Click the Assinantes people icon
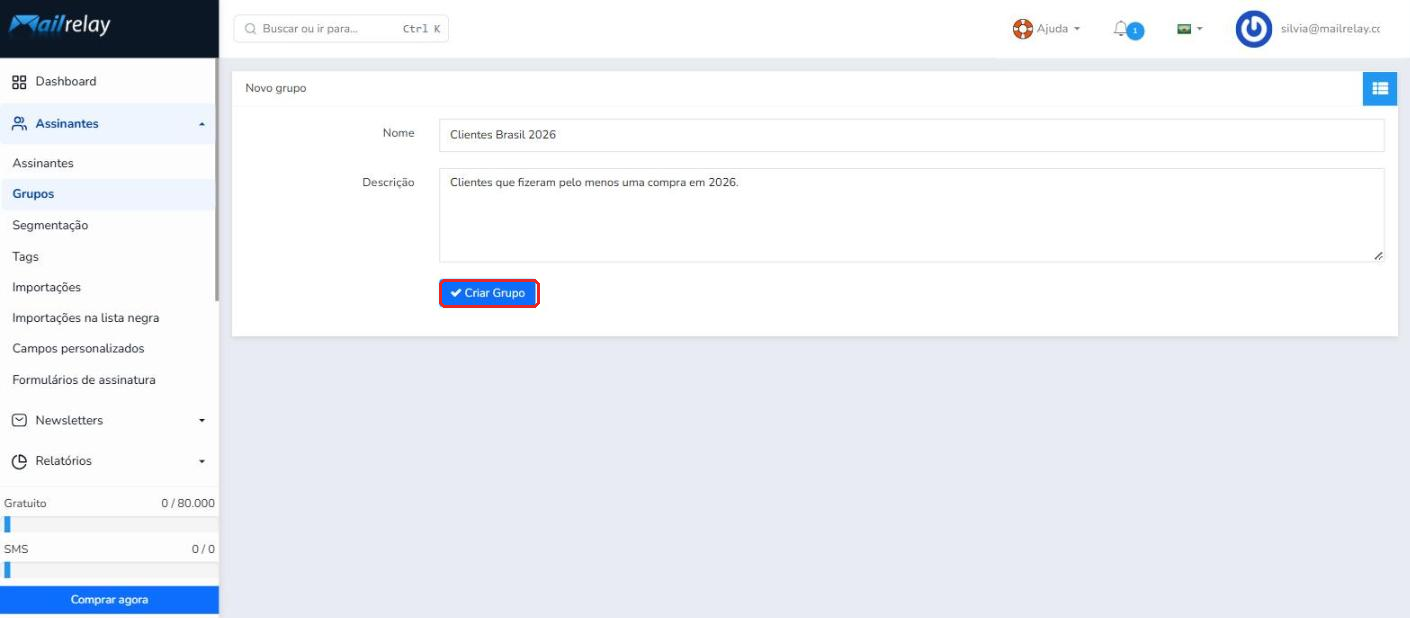 (19, 124)
